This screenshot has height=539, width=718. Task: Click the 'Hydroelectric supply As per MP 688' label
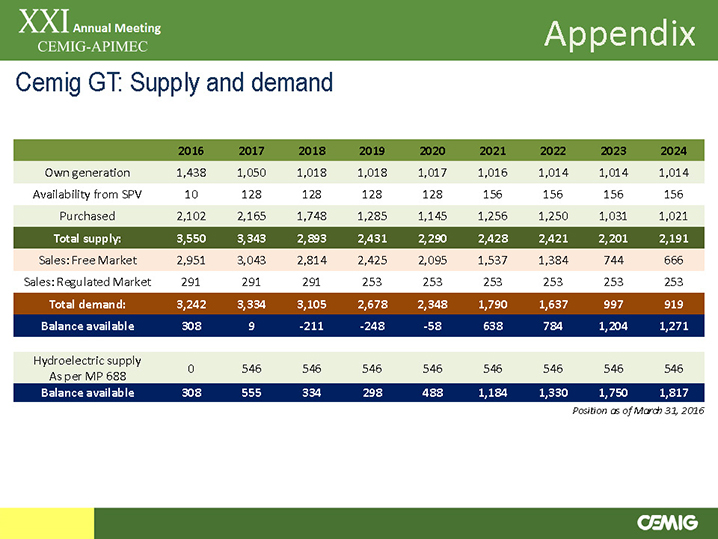point(87,368)
